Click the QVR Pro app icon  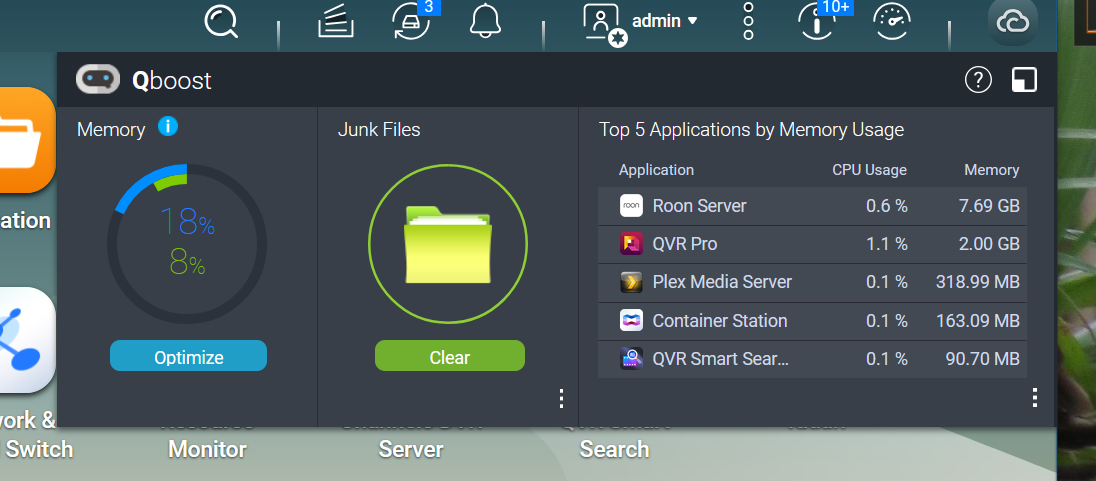click(x=631, y=244)
